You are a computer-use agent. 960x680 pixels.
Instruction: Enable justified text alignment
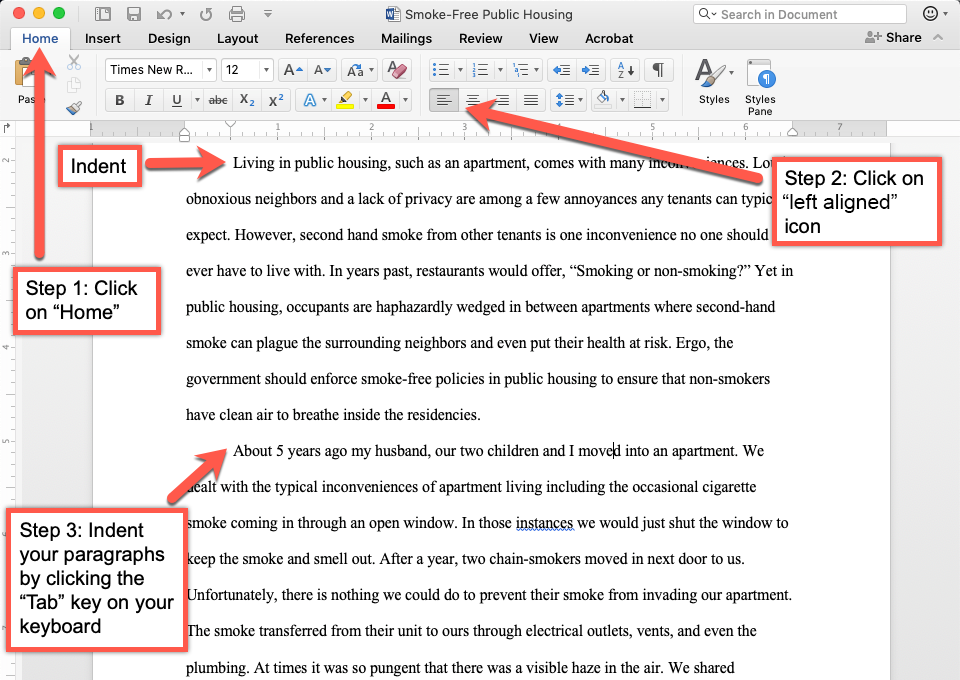coord(530,100)
